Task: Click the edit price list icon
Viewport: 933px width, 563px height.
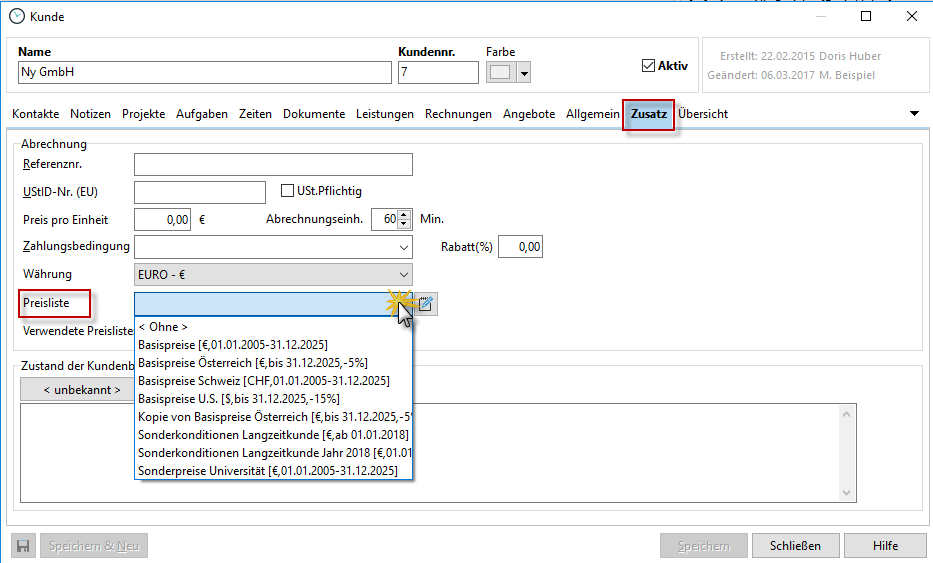Action: click(425, 304)
